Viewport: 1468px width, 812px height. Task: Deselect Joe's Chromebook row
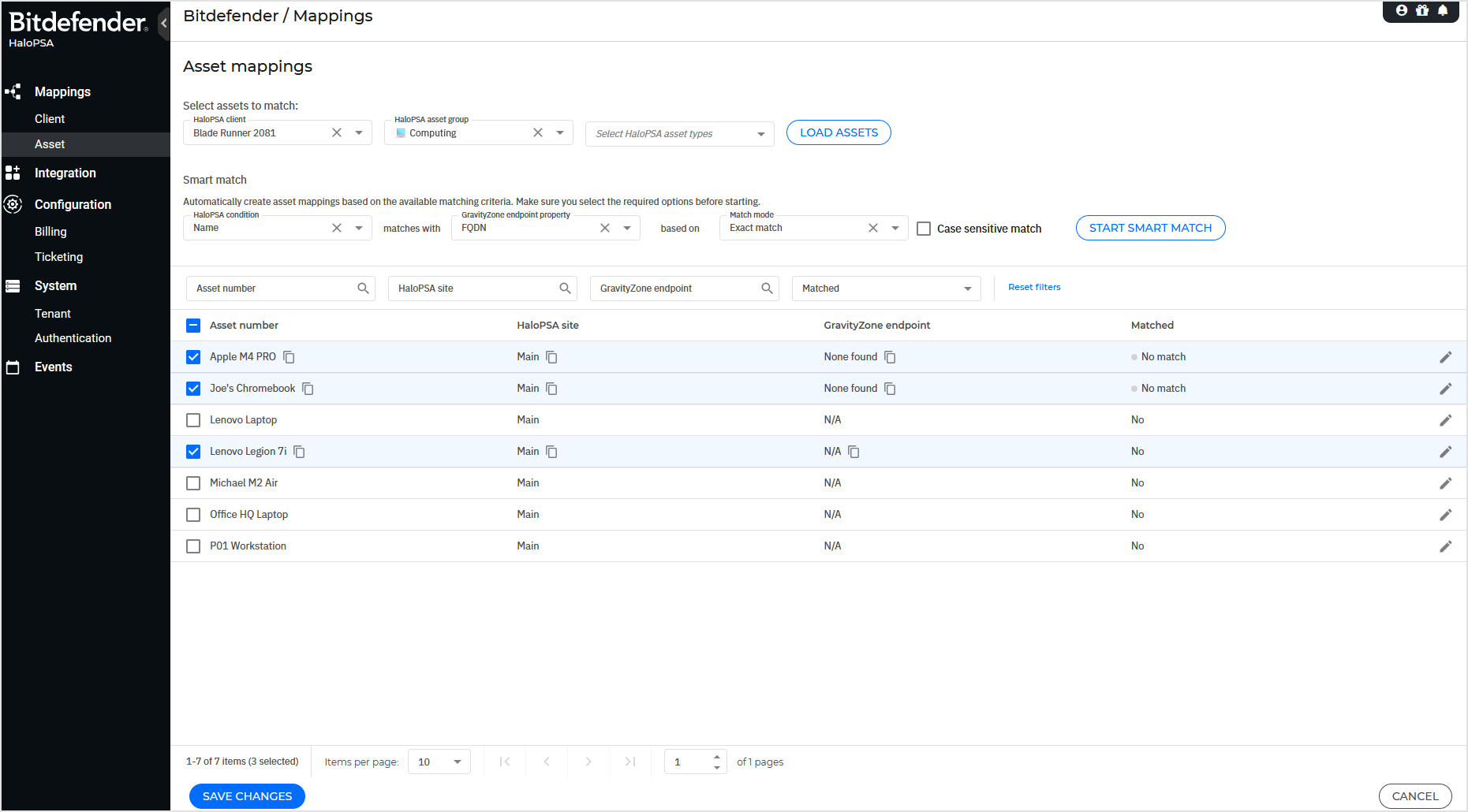pyautogui.click(x=193, y=388)
